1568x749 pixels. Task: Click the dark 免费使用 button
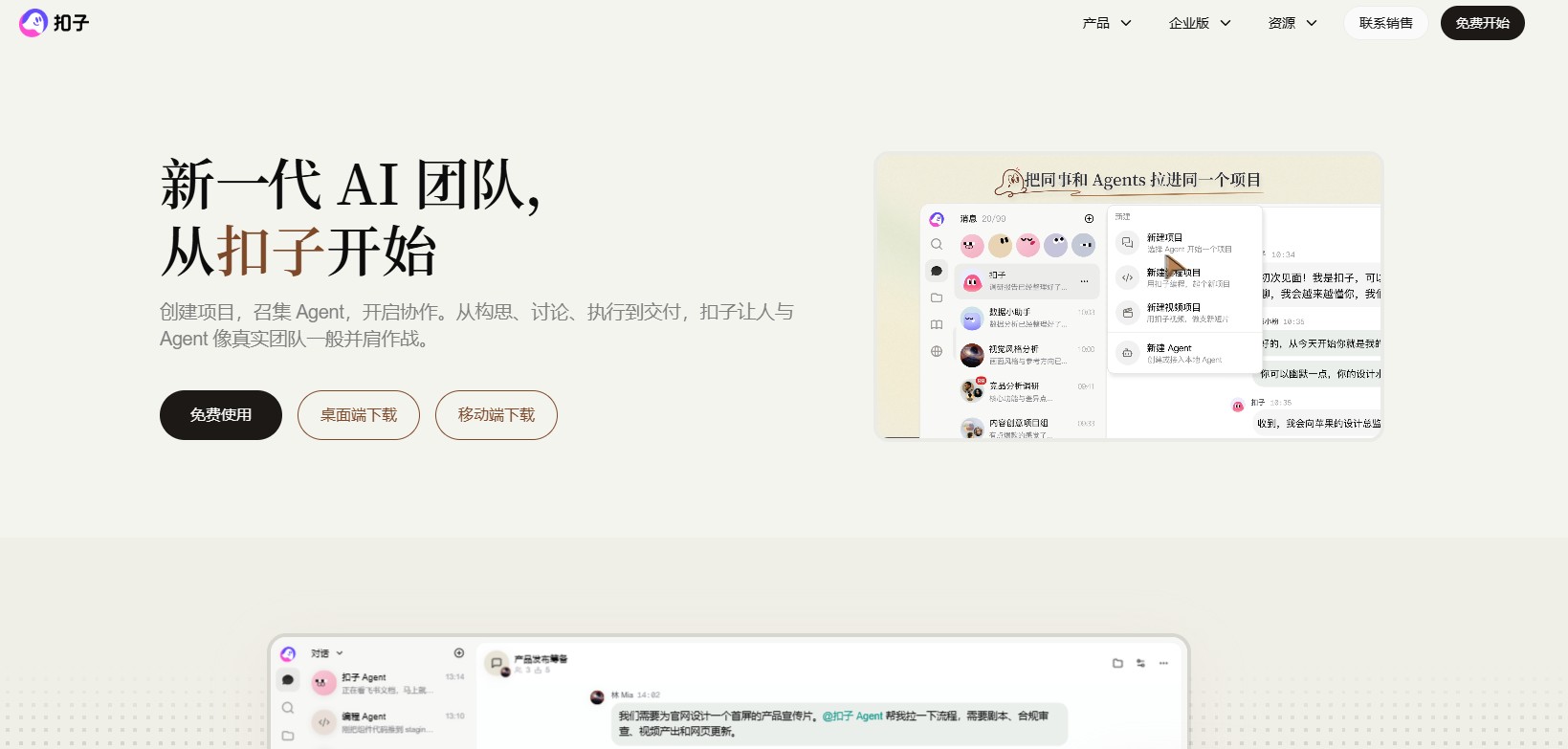[221, 415]
